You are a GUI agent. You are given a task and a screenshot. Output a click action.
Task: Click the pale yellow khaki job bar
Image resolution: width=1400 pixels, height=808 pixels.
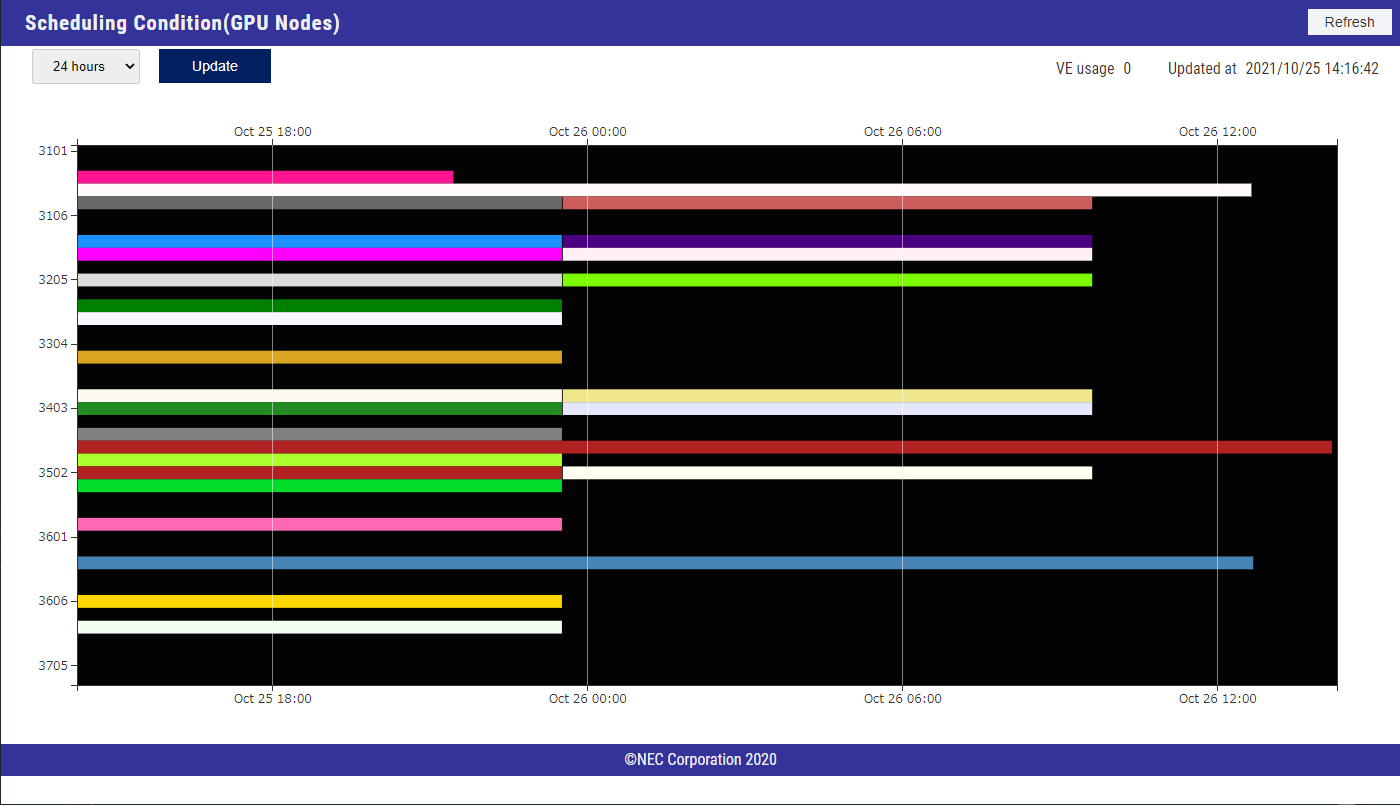point(827,395)
